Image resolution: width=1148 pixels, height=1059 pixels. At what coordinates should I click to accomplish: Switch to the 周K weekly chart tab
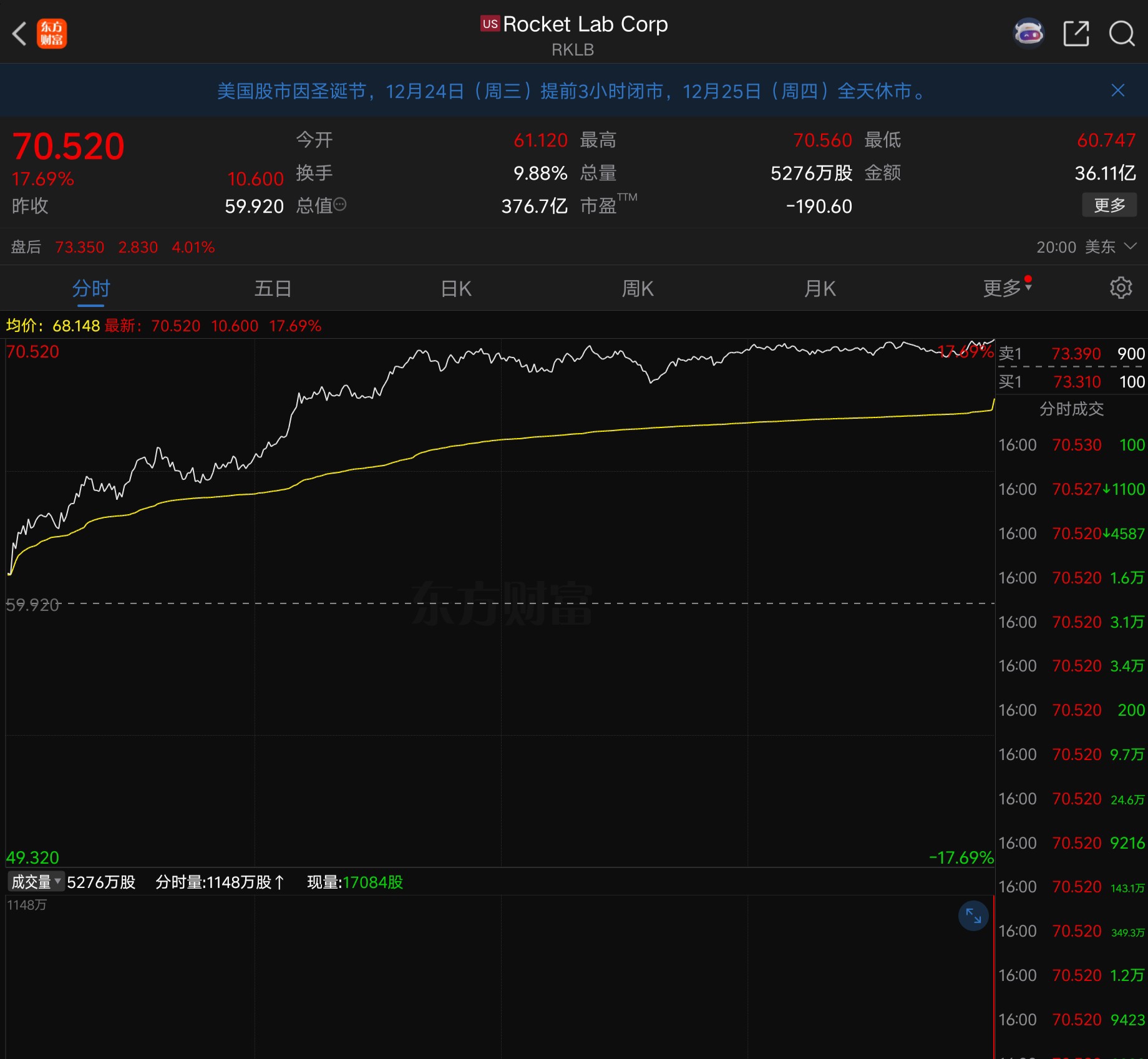[638, 289]
